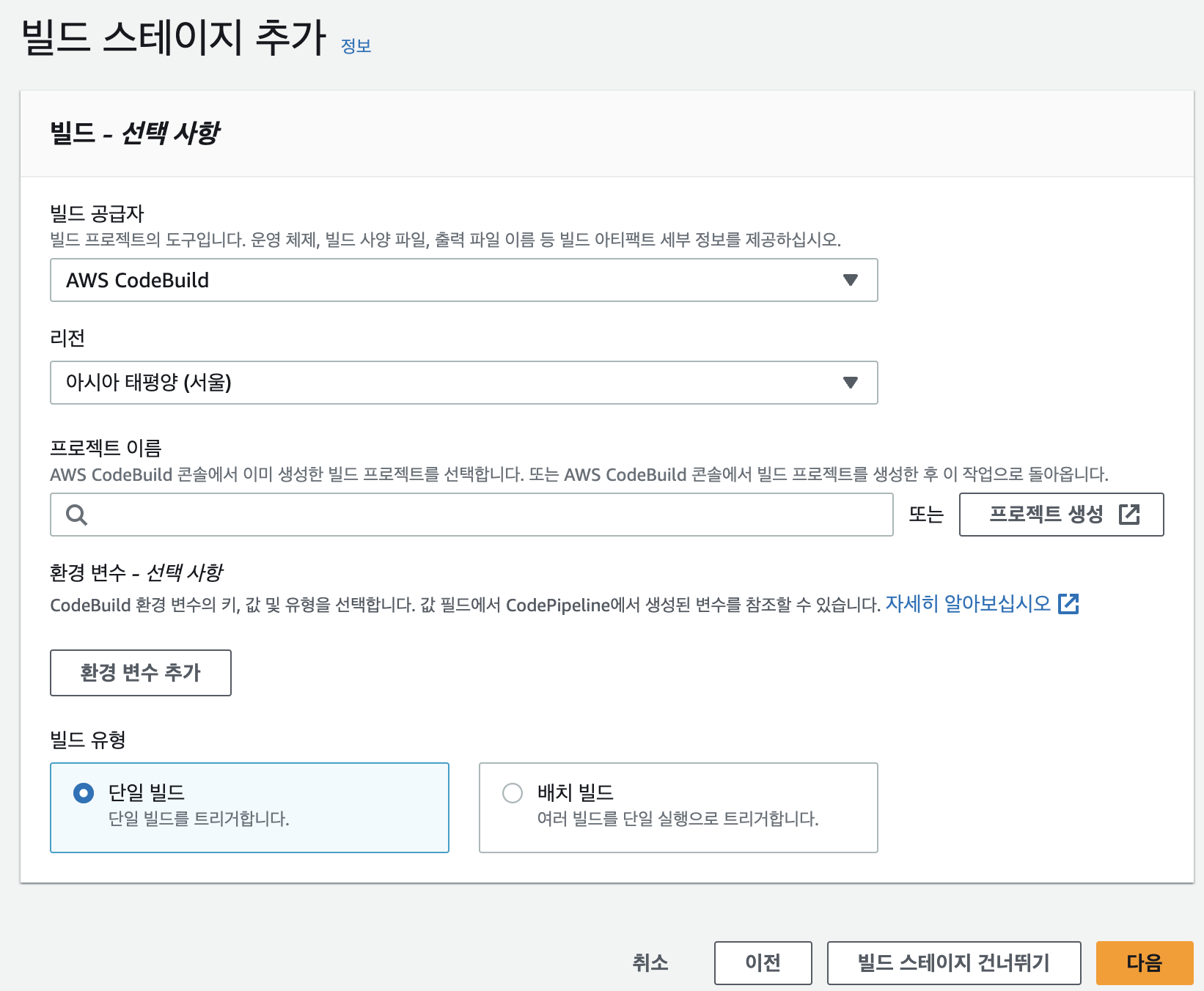This screenshot has height=991, width=1204.
Task: Click the 취소 action
Action: [x=650, y=962]
